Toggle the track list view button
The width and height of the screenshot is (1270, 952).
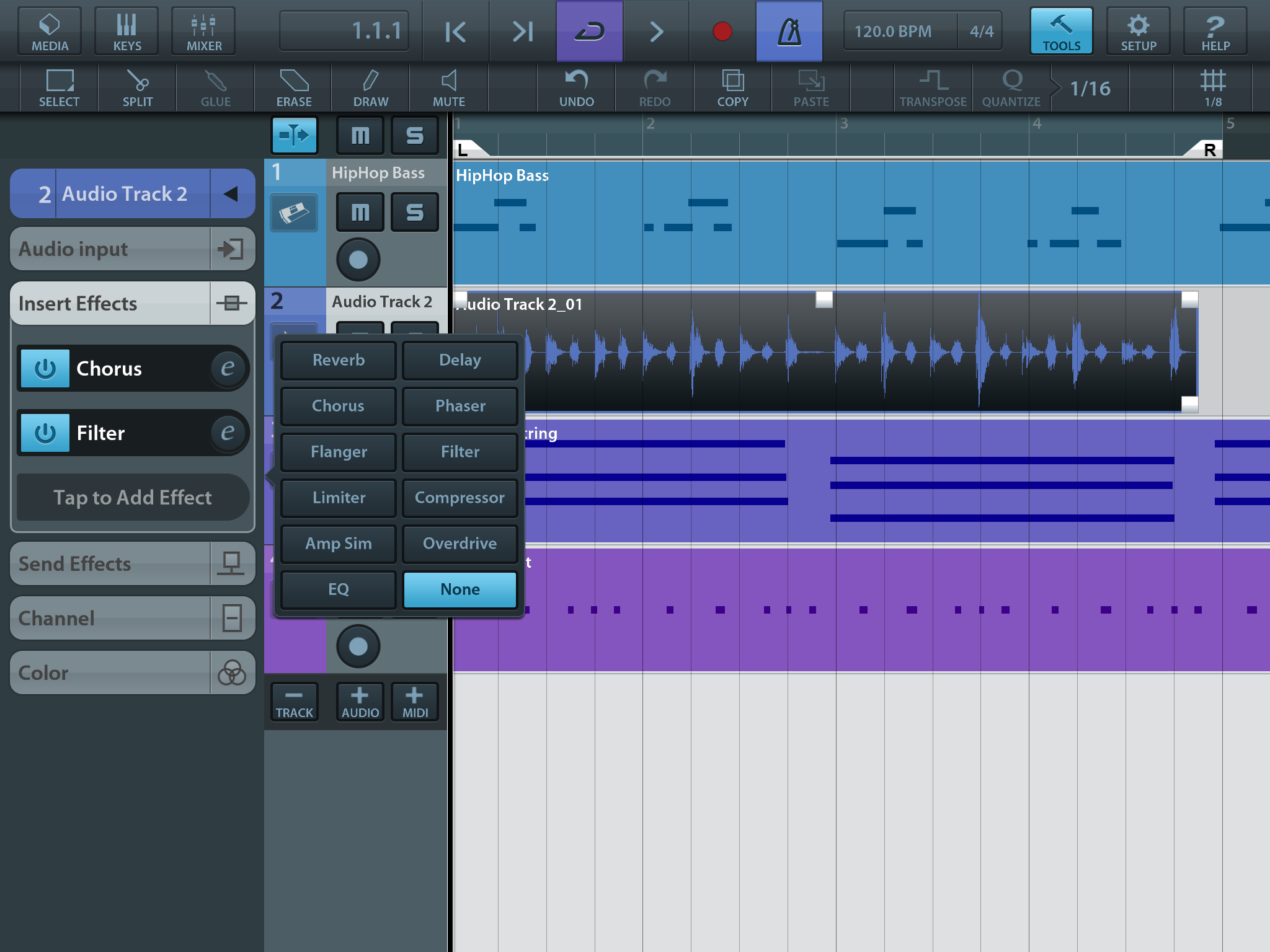click(x=295, y=134)
